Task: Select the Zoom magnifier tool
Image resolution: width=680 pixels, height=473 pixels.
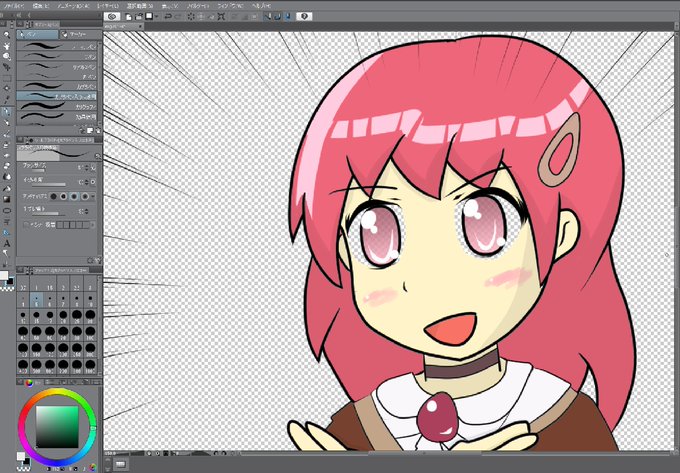Action: (7, 35)
